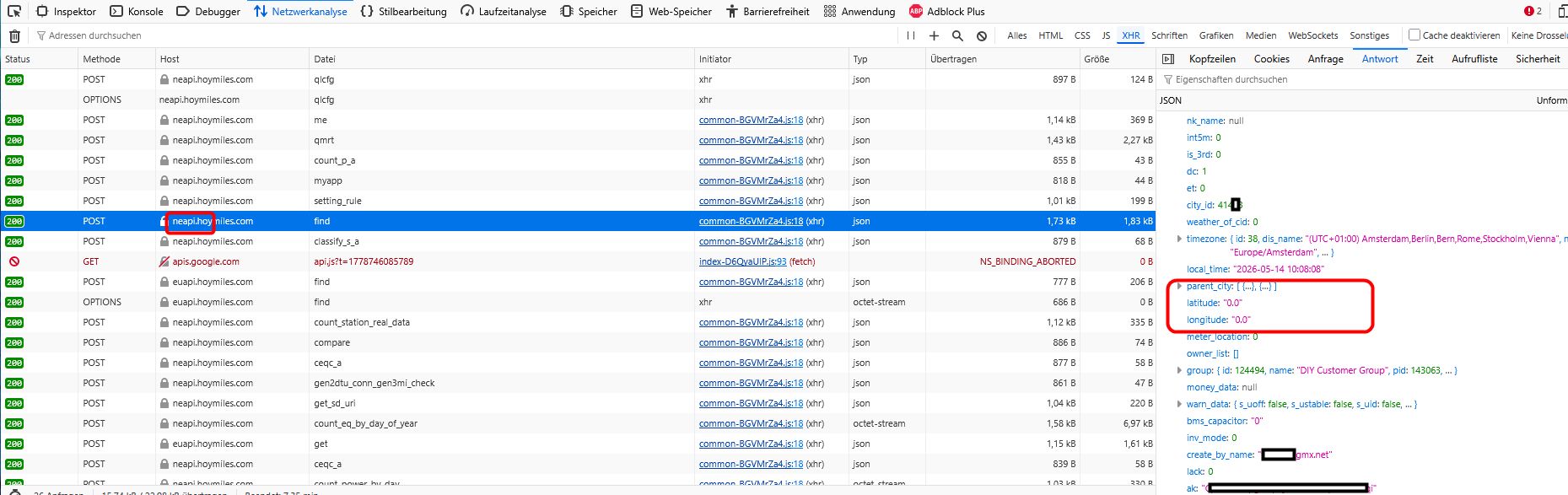Expand the group JSON node
Image resolution: width=1568 pixels, height=495 pixels.
1179,370
